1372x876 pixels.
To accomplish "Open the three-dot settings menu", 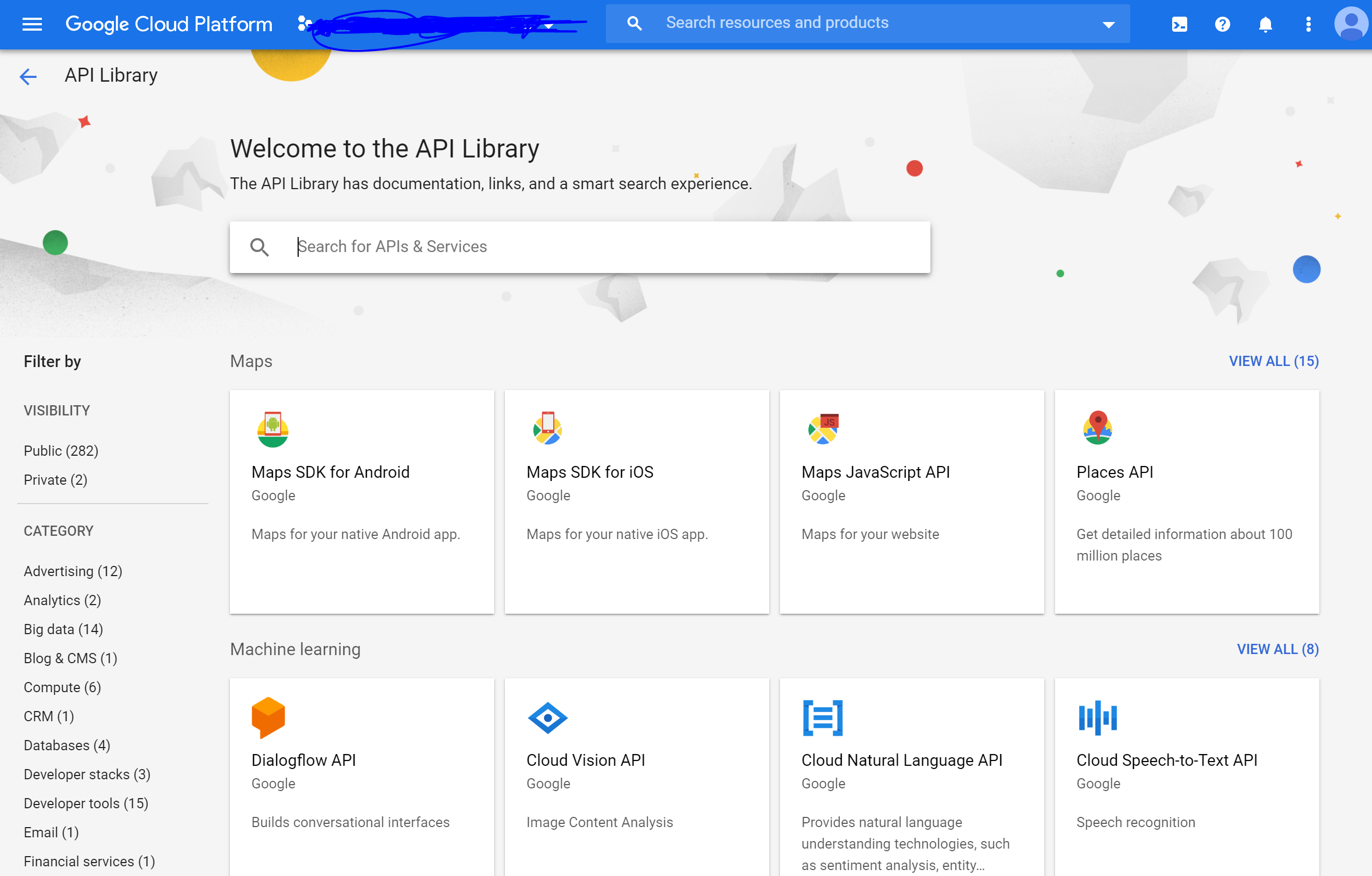I will (1308, 24).
